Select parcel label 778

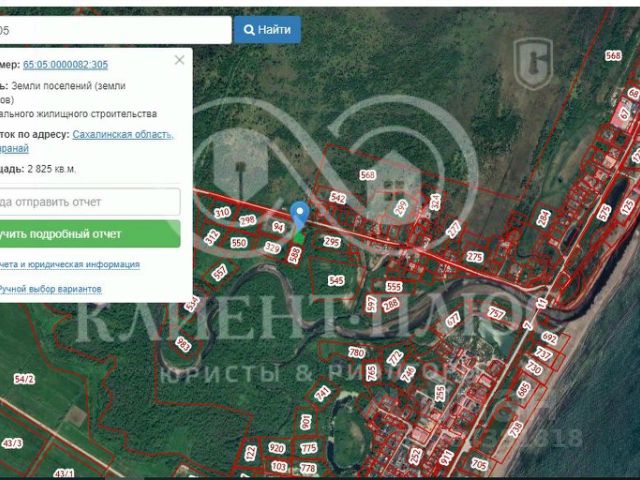pyautogui.click(x=308, y=468)
